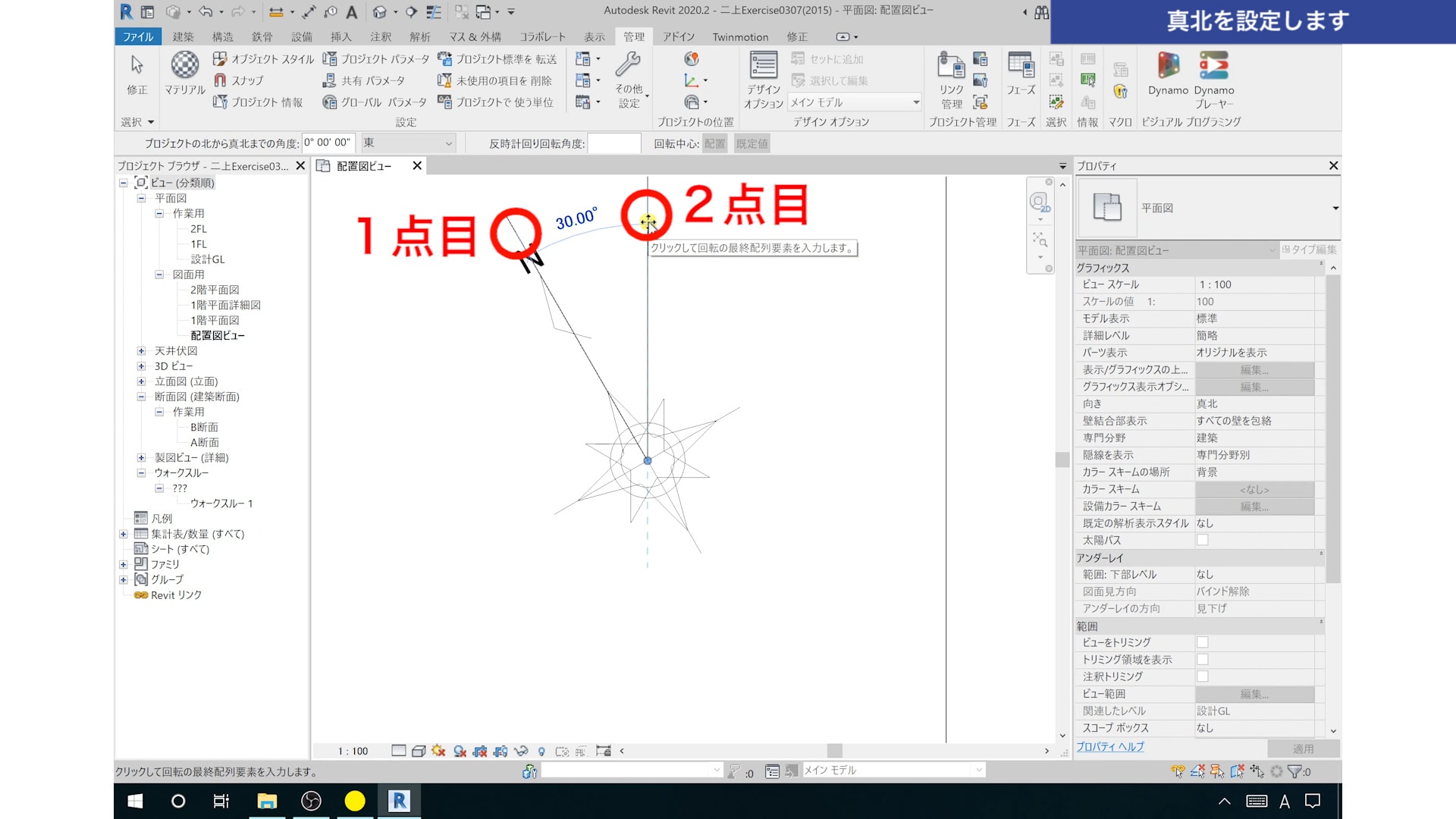This screenshot has height=819, width=1456.
Task: Open the Dynamo visual programming tool
Action: tap(1168, 67)
